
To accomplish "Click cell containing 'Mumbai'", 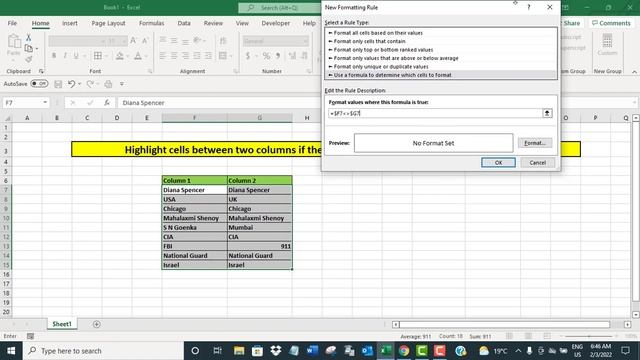I will tap(260, 227).
